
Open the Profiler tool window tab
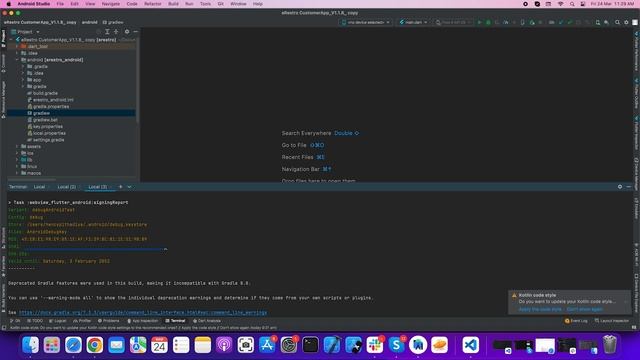82,321
